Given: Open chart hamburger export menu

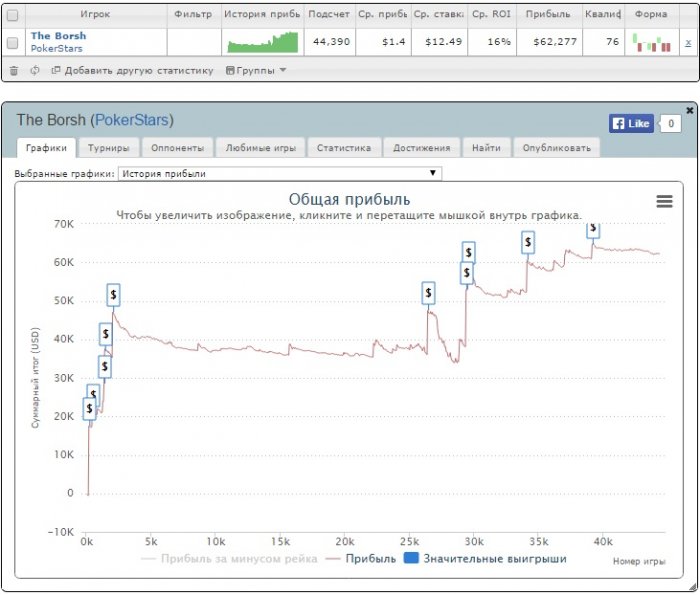Looking at the screenshot, I should point(664,201).
